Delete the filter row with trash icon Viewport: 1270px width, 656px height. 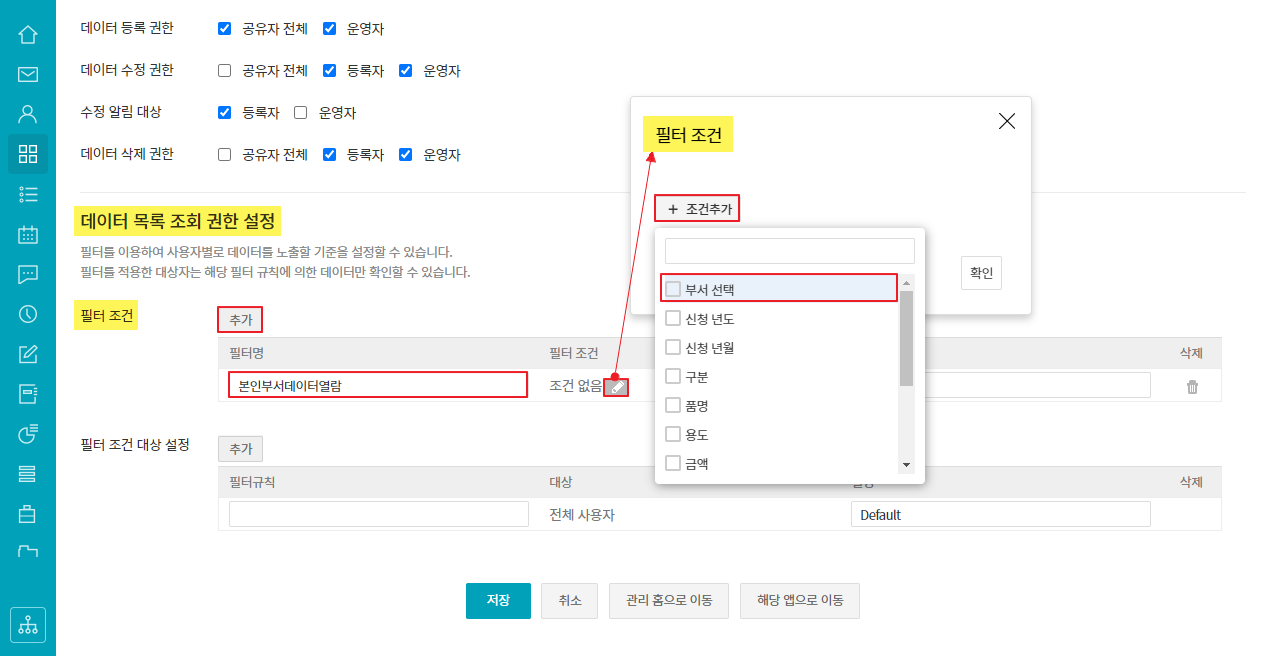[x=1192, y=387]
